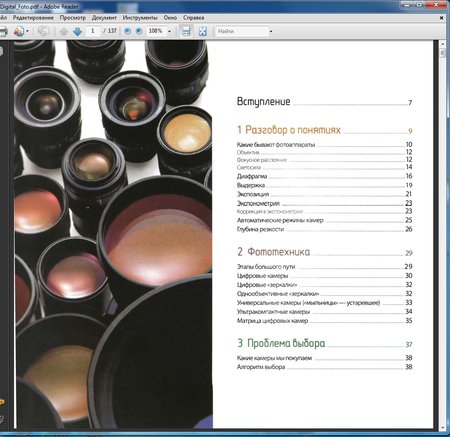Zoom out with the minus button

pos(127,31)
